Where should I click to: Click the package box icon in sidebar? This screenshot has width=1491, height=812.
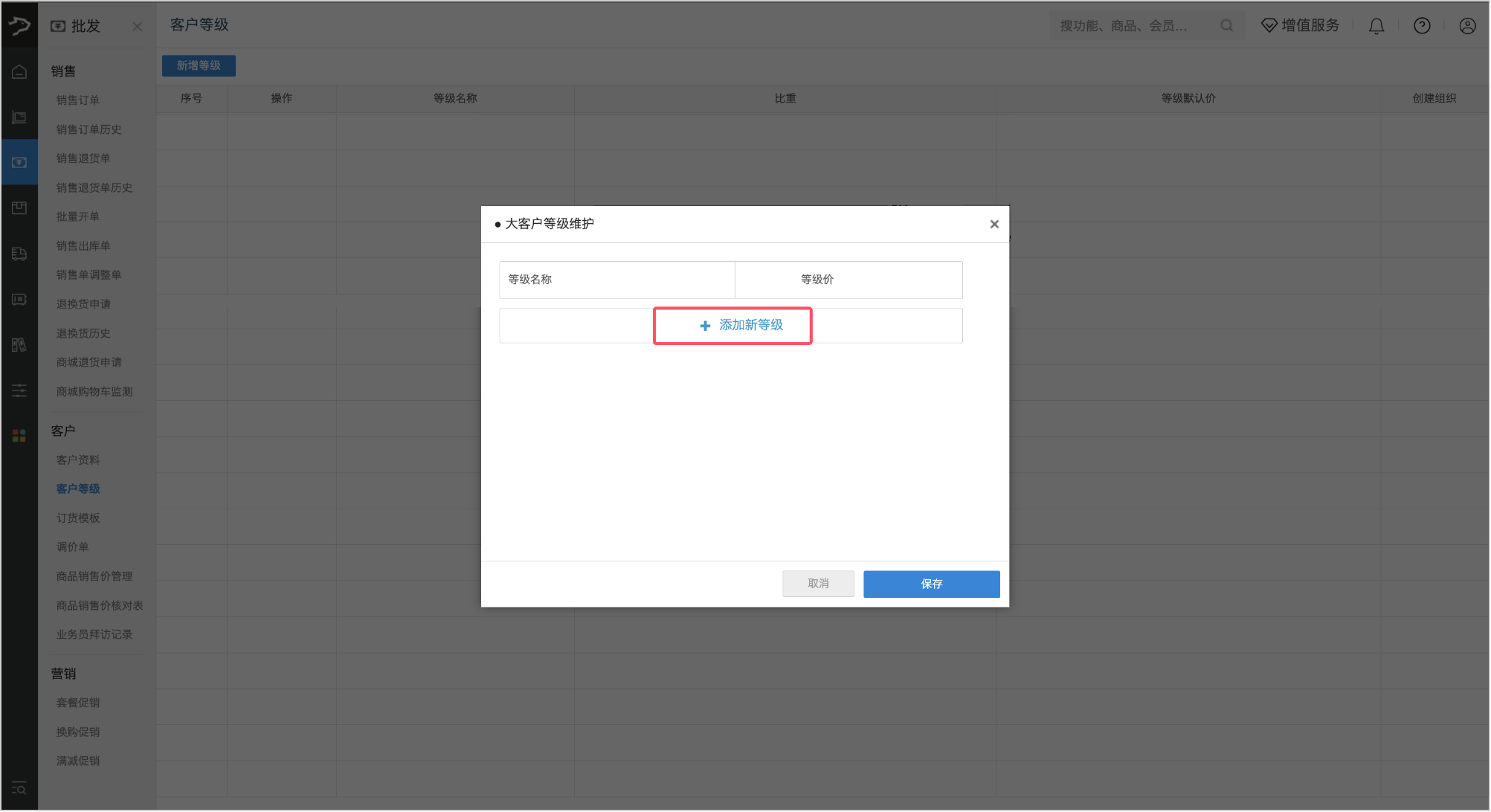(19, 208)
